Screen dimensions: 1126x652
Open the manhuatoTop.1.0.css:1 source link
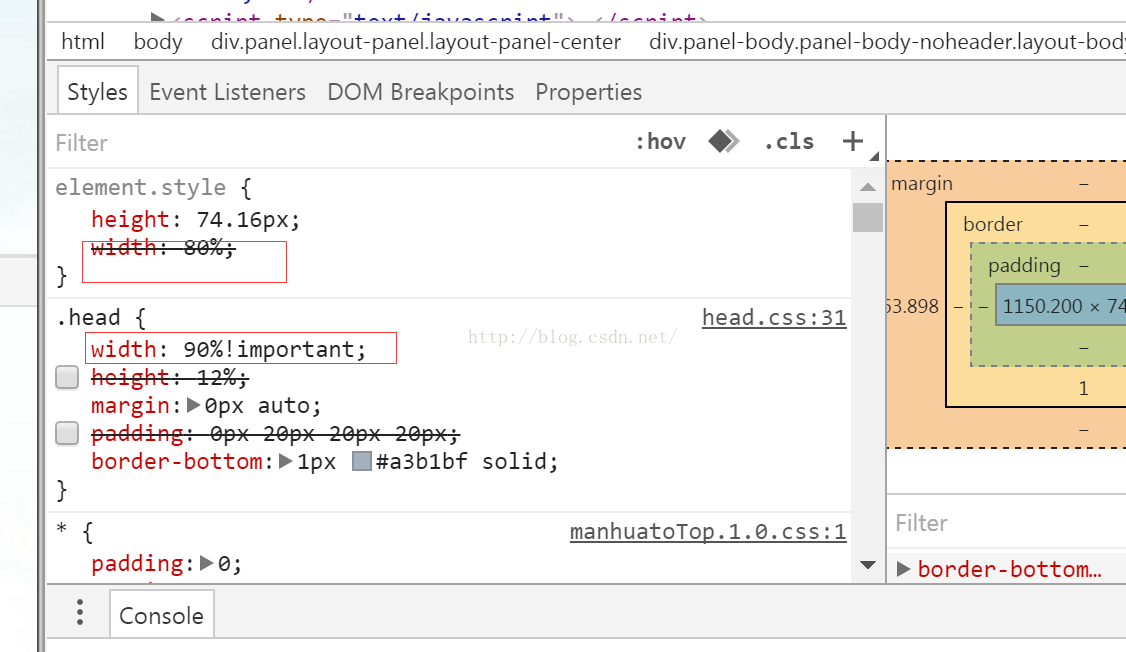pyautogui.click(x=708, y=531)
